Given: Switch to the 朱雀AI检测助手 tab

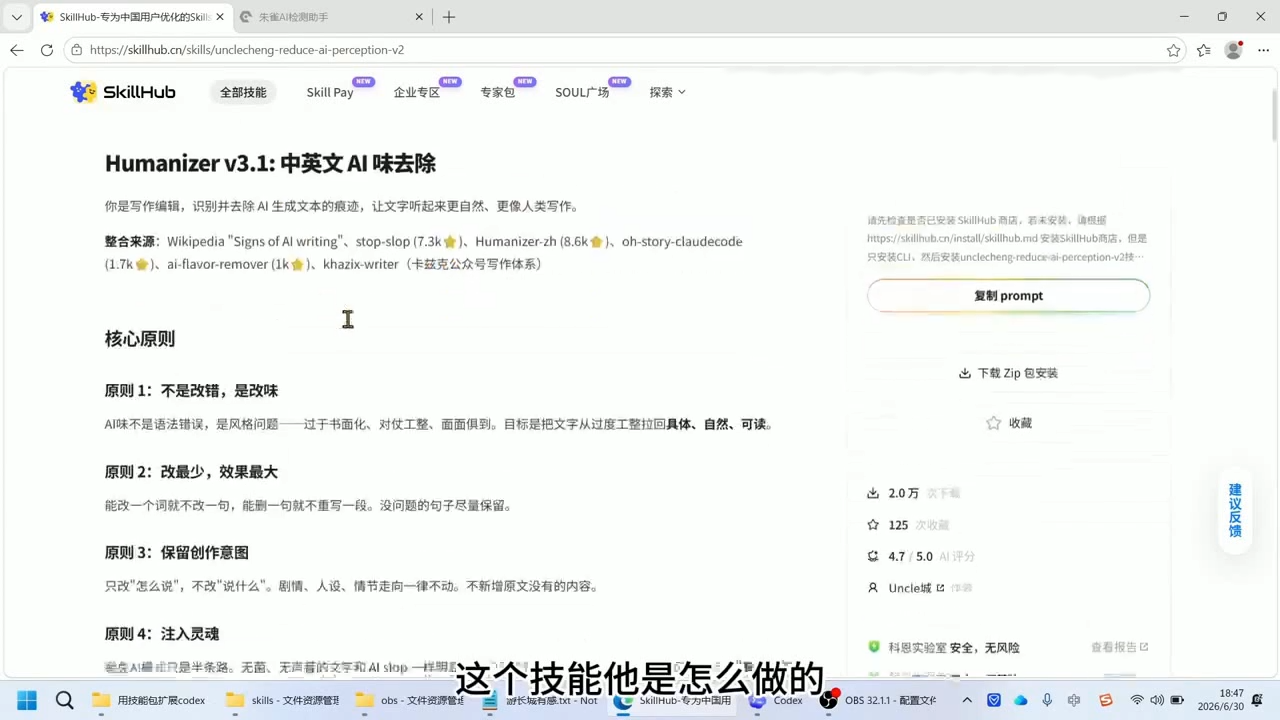Looking at the screenshot, I should pyautogui.click(x=332, y=17).
